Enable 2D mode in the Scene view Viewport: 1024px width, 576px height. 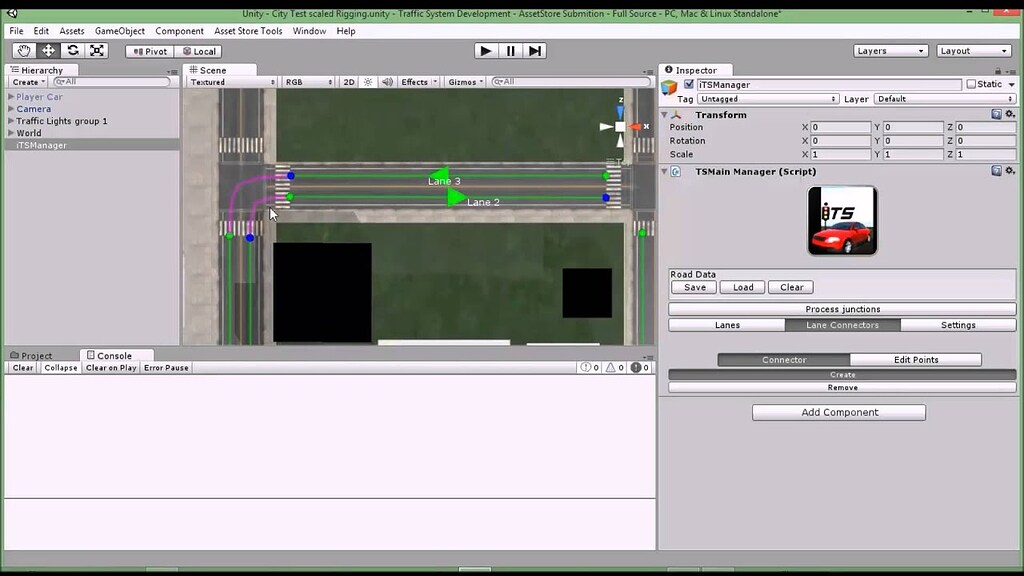tap(348, 81)
